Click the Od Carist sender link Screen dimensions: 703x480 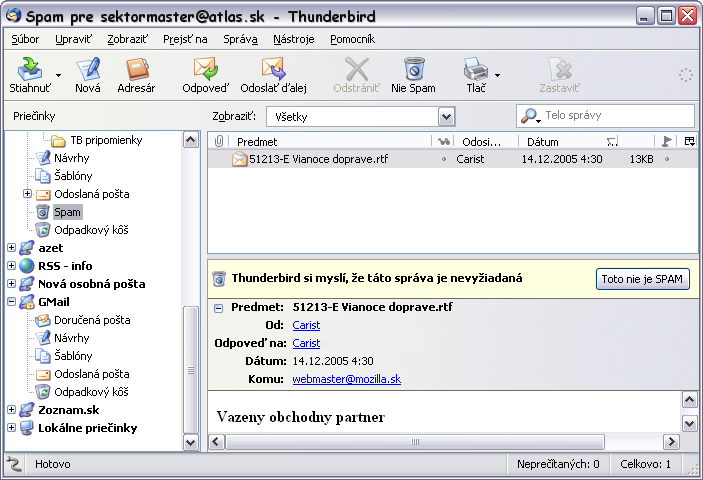pyautogui.click(x=306, y=325)
